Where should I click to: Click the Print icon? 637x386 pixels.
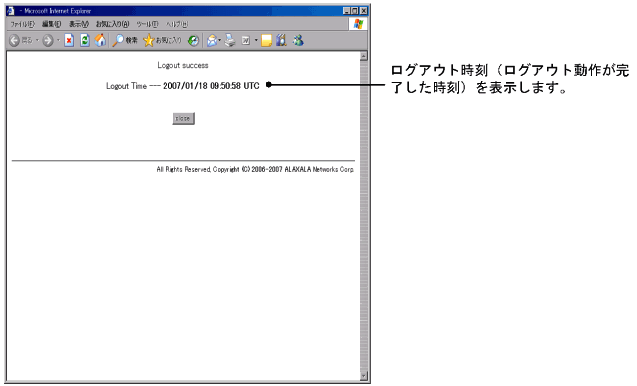230,40
